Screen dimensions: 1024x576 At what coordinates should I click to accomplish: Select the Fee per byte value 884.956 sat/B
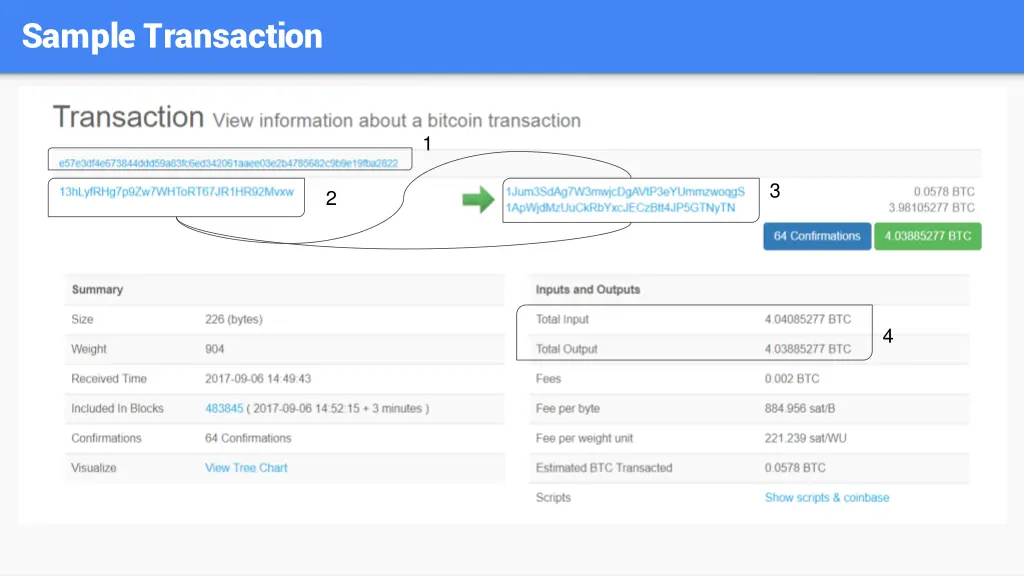(799, 408)
